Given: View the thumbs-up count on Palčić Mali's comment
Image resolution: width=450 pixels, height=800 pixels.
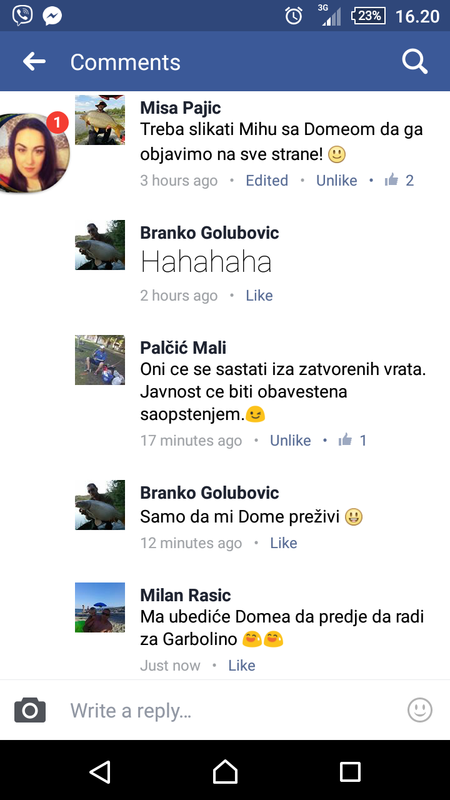Looking at the screenshot, I should (x=353, y=440).
